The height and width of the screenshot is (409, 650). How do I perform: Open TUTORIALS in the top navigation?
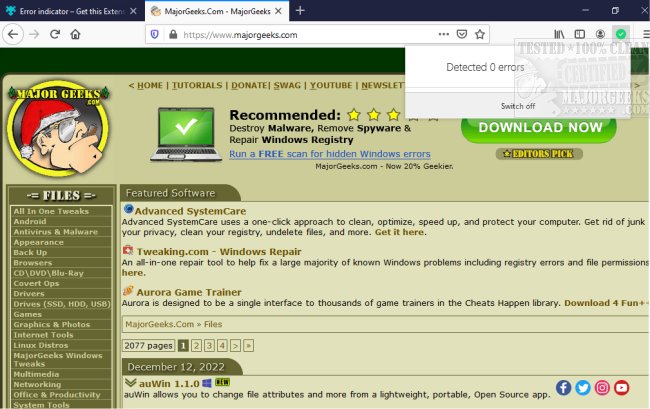pos(197,85)
